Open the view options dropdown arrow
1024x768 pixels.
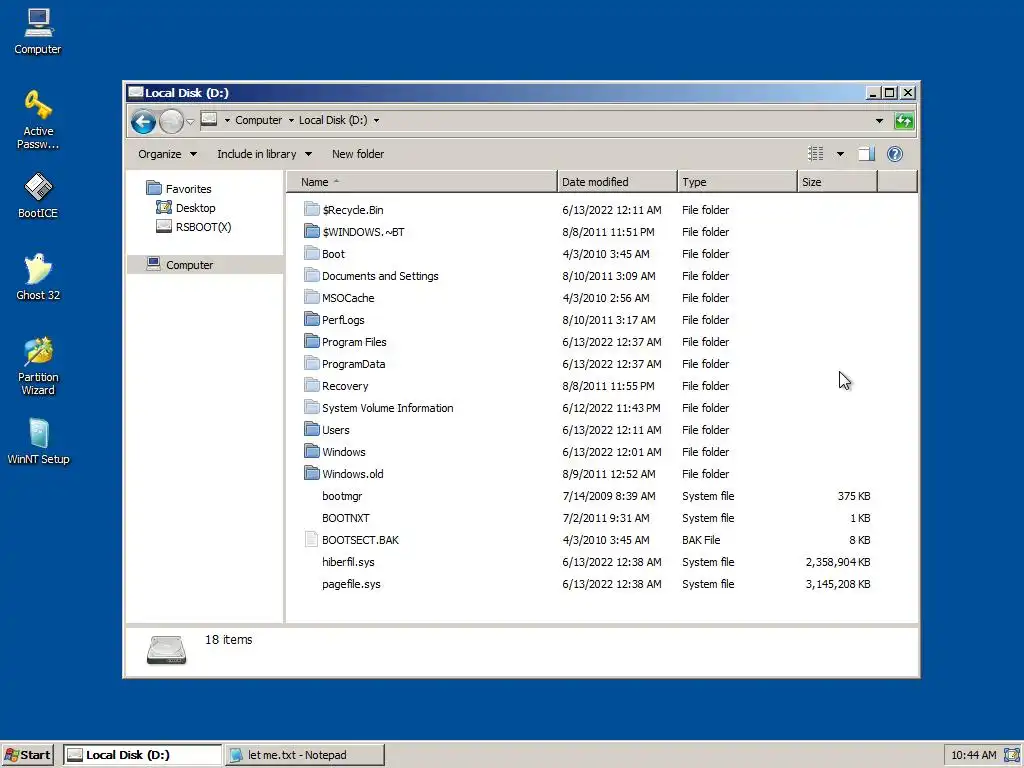[840, 154]
